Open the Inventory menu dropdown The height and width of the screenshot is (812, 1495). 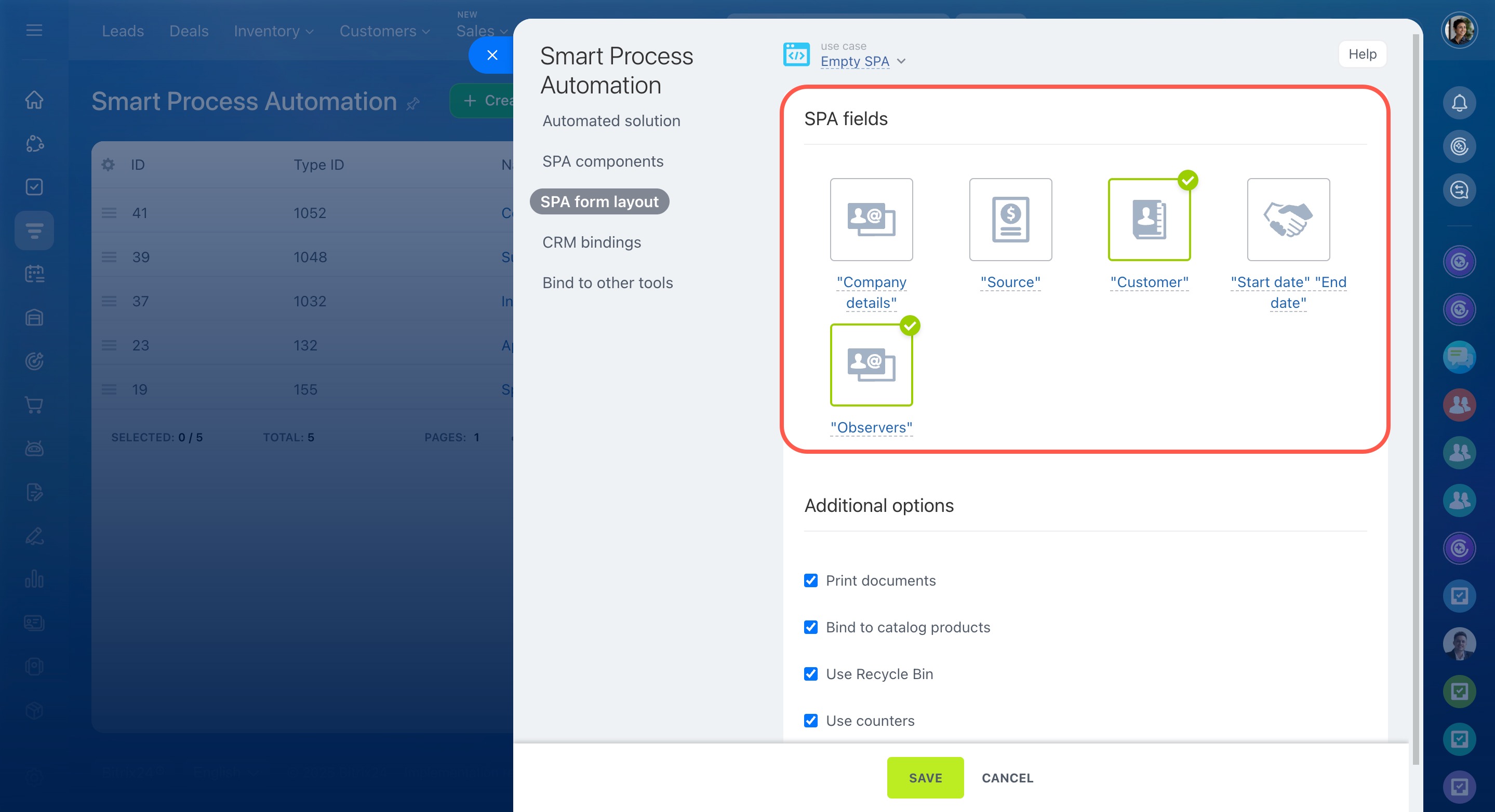pos(273,31)
